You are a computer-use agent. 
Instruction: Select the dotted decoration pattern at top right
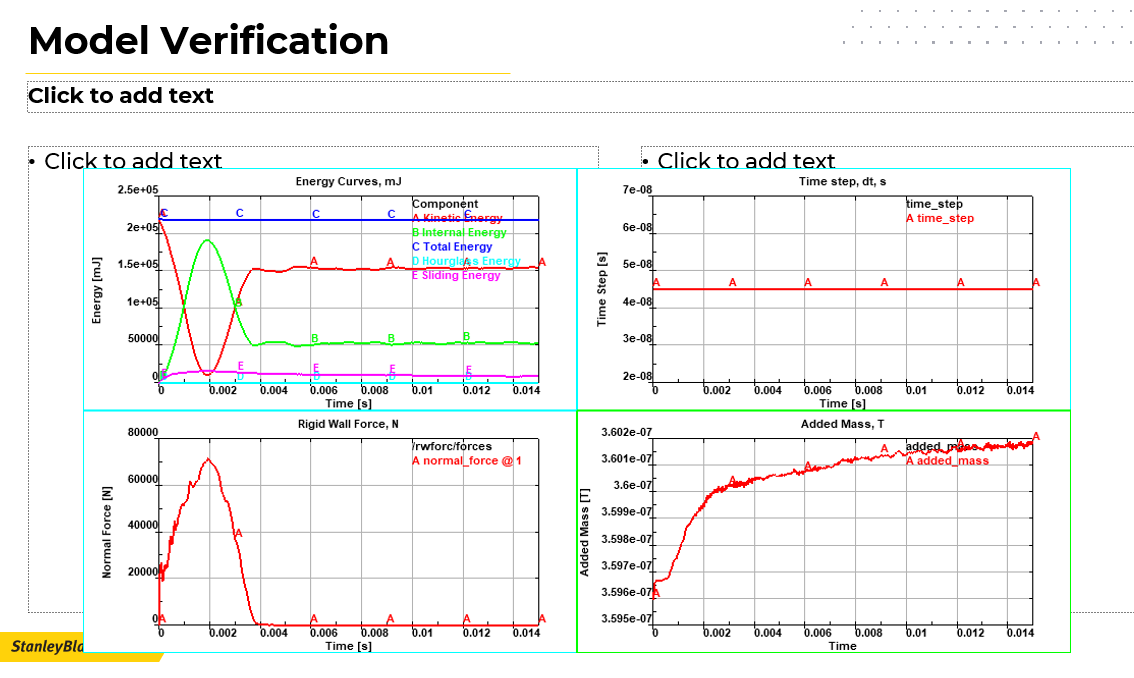985,27
